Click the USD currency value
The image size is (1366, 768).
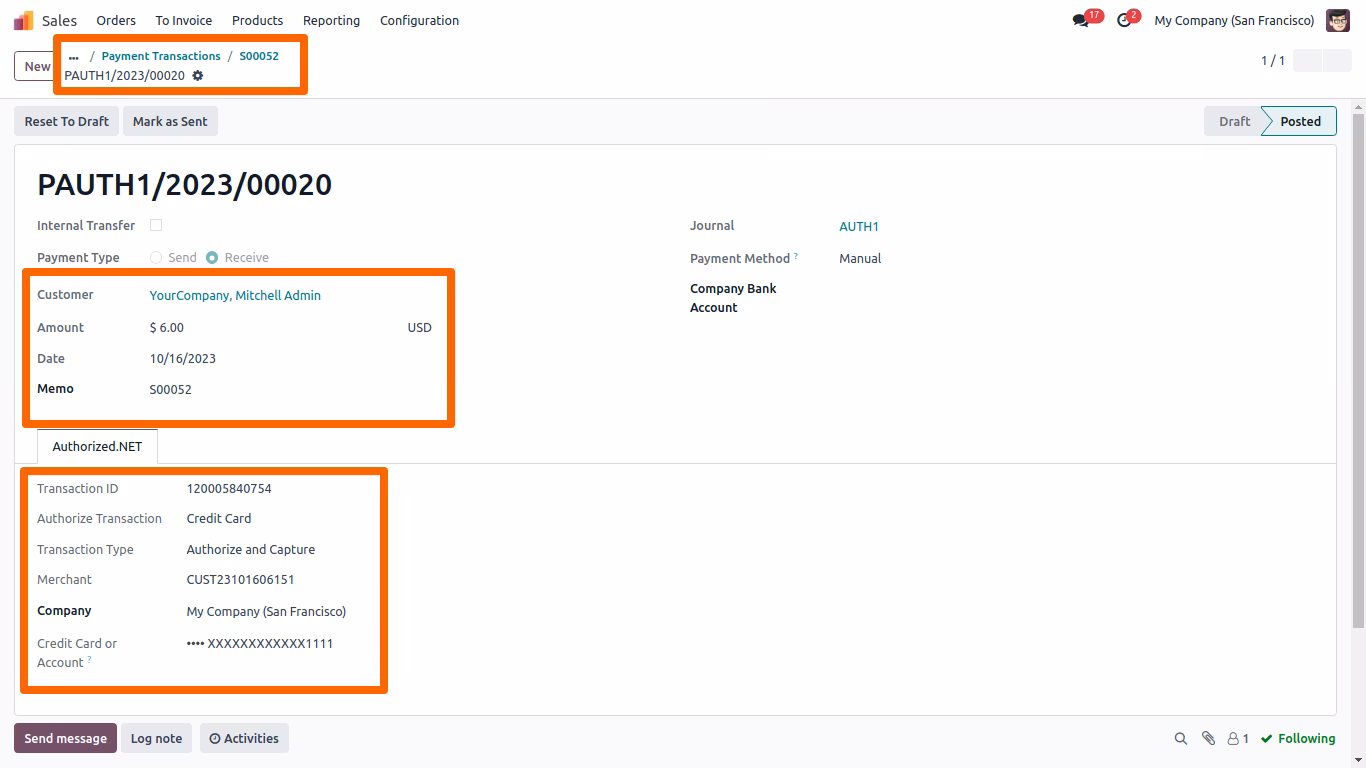pos(419,328)
